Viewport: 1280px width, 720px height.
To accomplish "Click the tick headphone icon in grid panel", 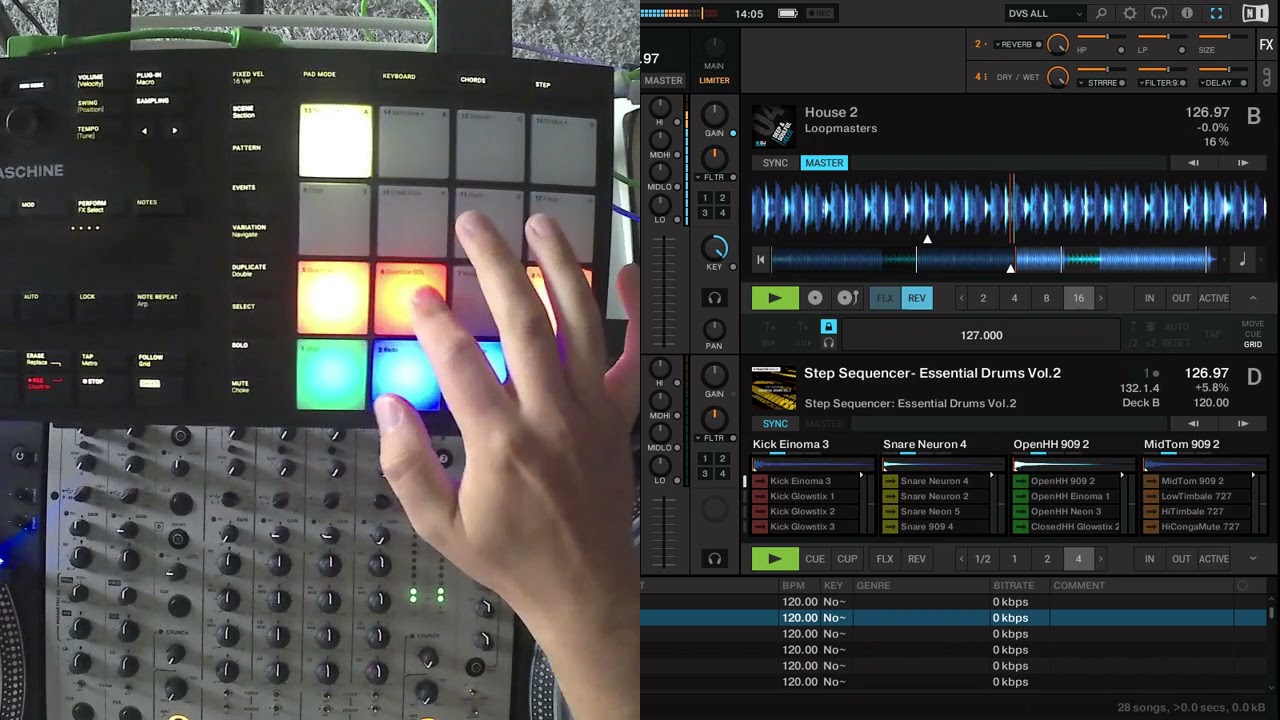I will 828,343.
